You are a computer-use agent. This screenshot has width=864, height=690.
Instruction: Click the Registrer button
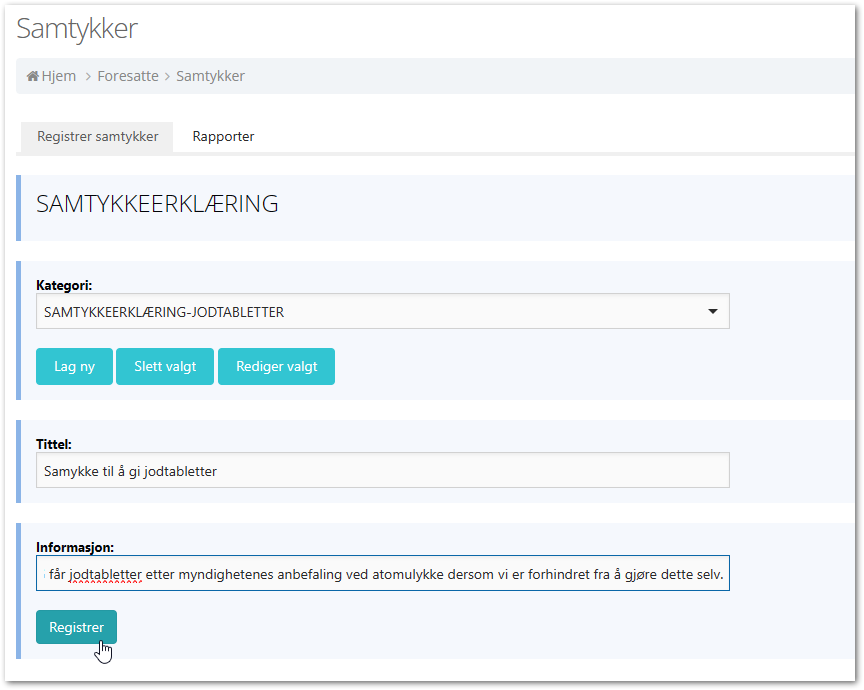[x=77, y=627]
